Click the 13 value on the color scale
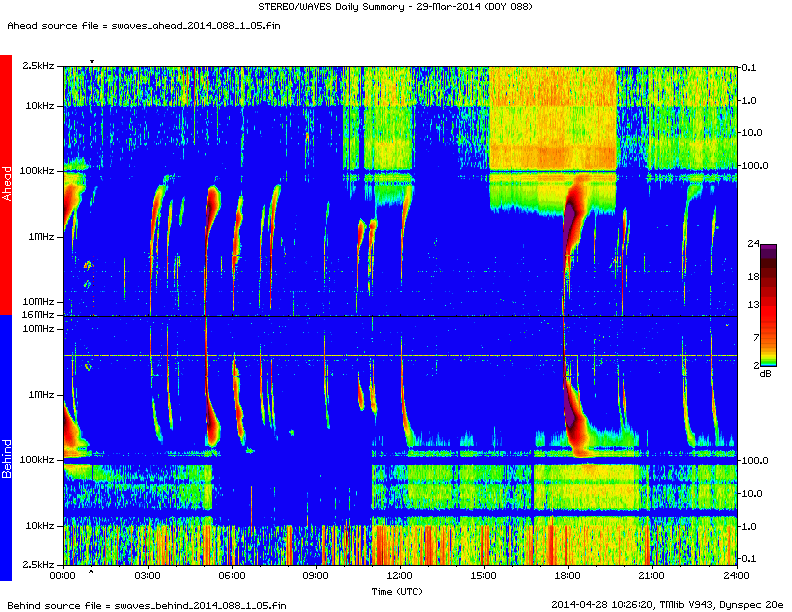Screen dimensions: 792x612 753,304
